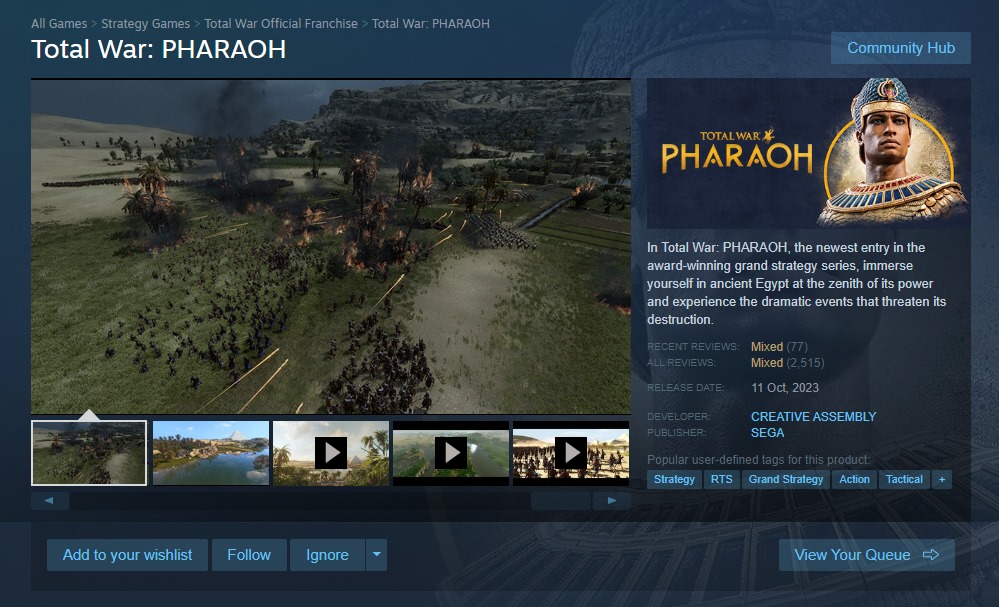Select the first battlefield thumbnail
This screenshot has width=999, height=607.
(x=89, y=453)
